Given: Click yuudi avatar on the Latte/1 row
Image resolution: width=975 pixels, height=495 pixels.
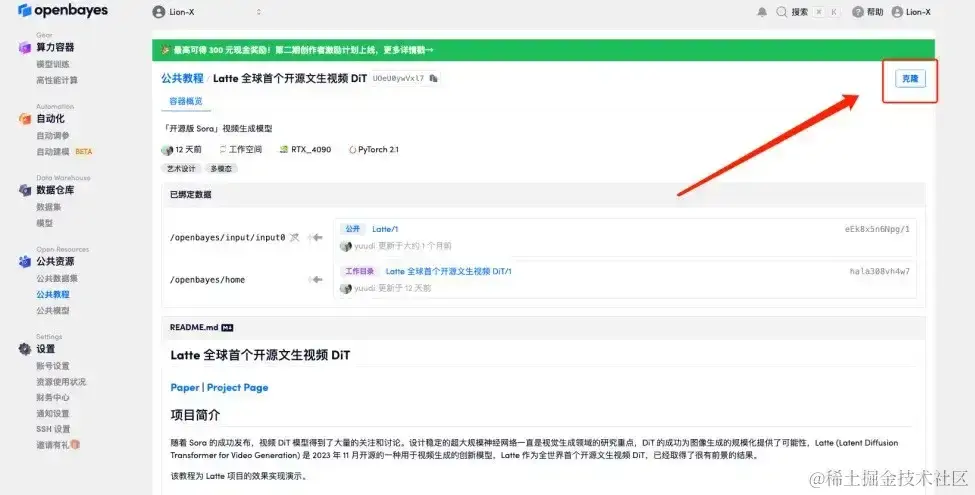Looking at the screenshot, I should click(346, 246).
